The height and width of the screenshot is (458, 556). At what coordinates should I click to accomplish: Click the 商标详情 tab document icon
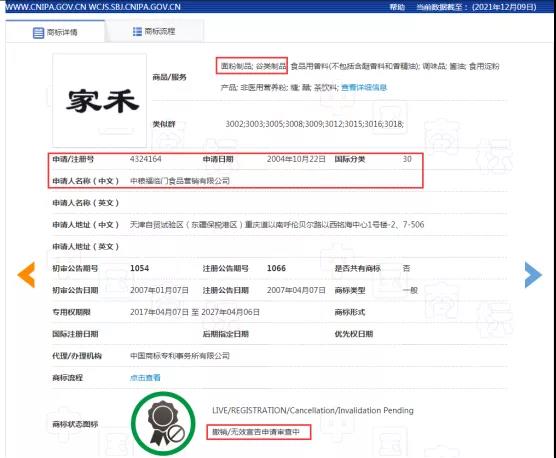(x=38, y=33)
